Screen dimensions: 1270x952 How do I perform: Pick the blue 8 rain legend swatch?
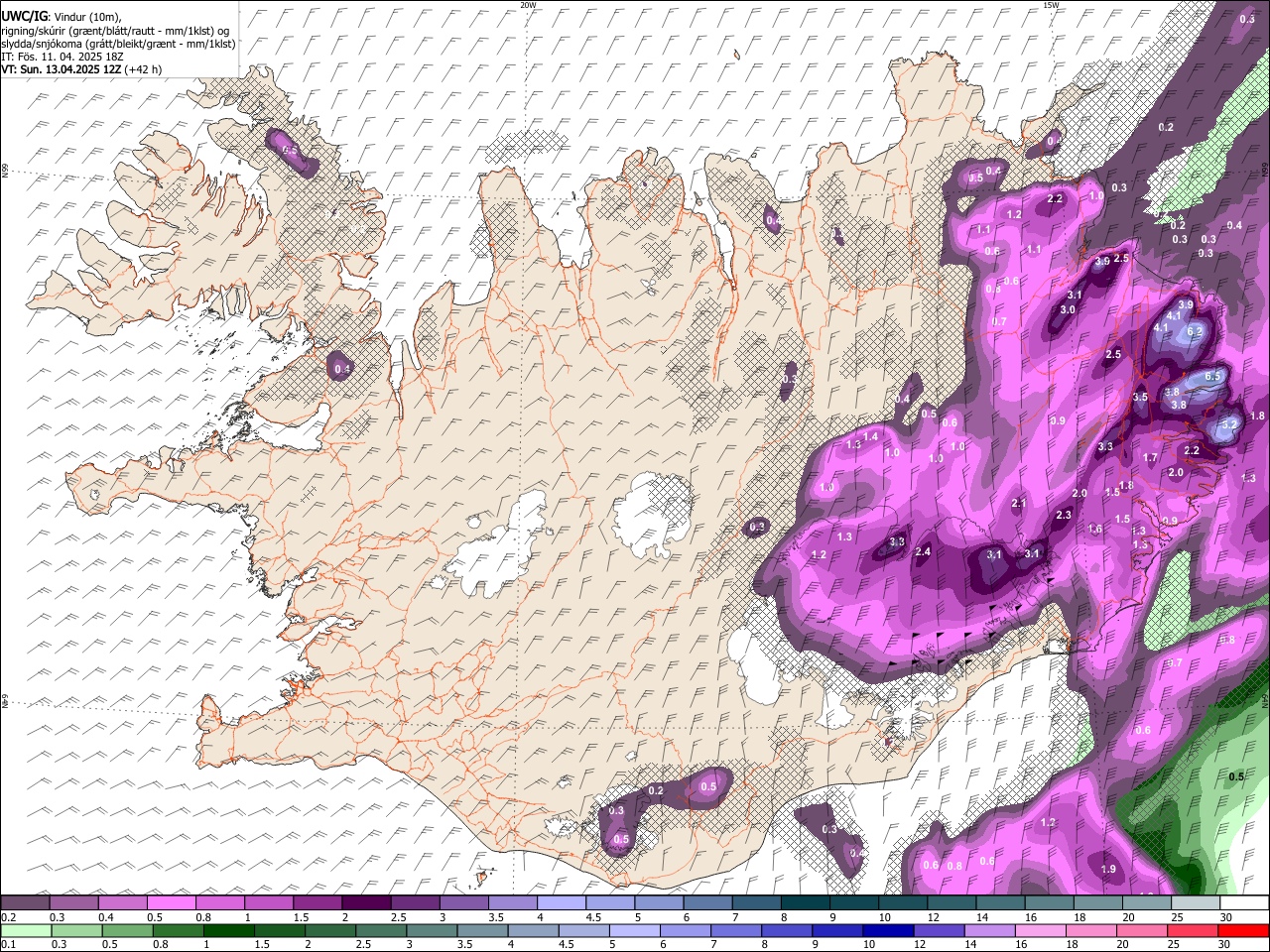coord(786,930)
